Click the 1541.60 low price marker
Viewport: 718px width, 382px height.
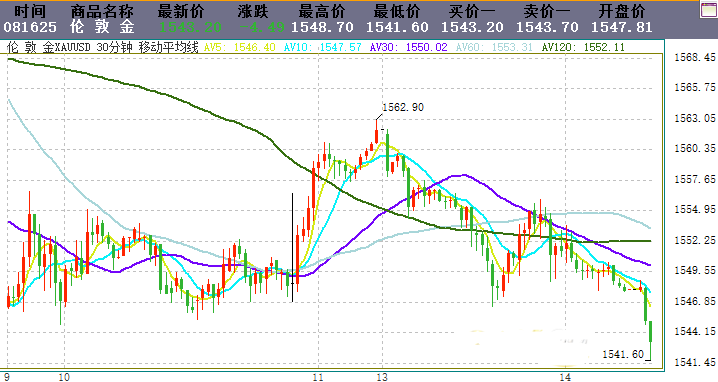(x=623, y=354)
